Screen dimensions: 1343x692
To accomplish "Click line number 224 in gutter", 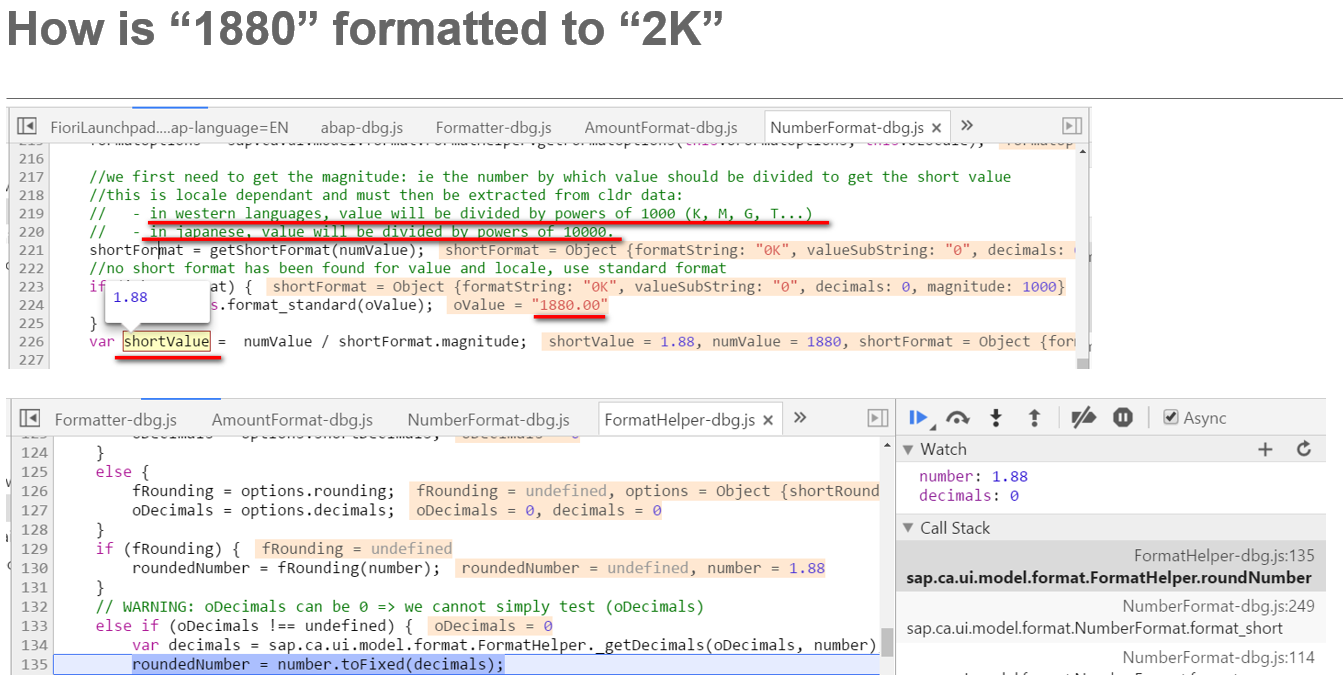I will point(32,305).
